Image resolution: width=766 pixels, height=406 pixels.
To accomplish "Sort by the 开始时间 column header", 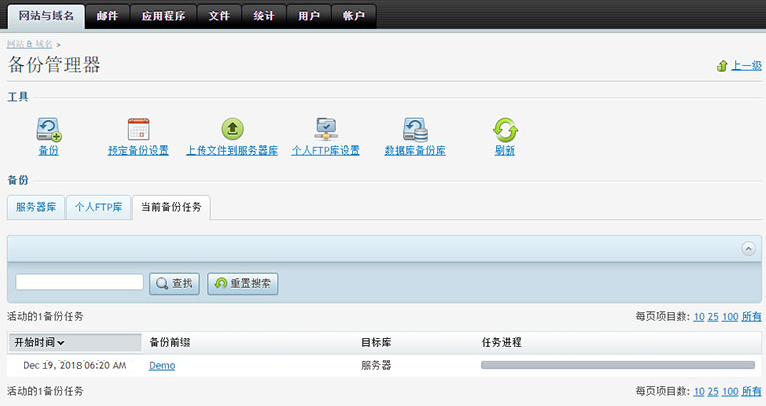I will click(74, 342).
